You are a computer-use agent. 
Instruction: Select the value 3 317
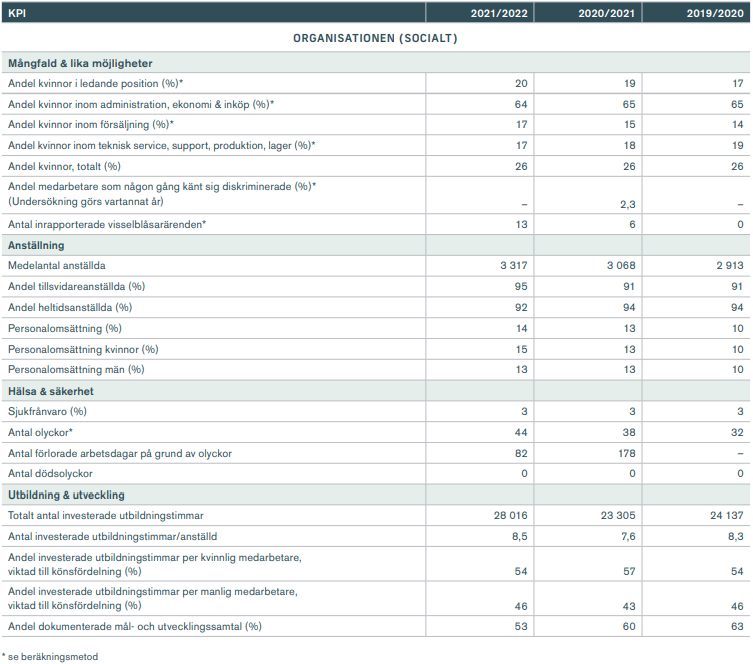[x=514, y=266]
